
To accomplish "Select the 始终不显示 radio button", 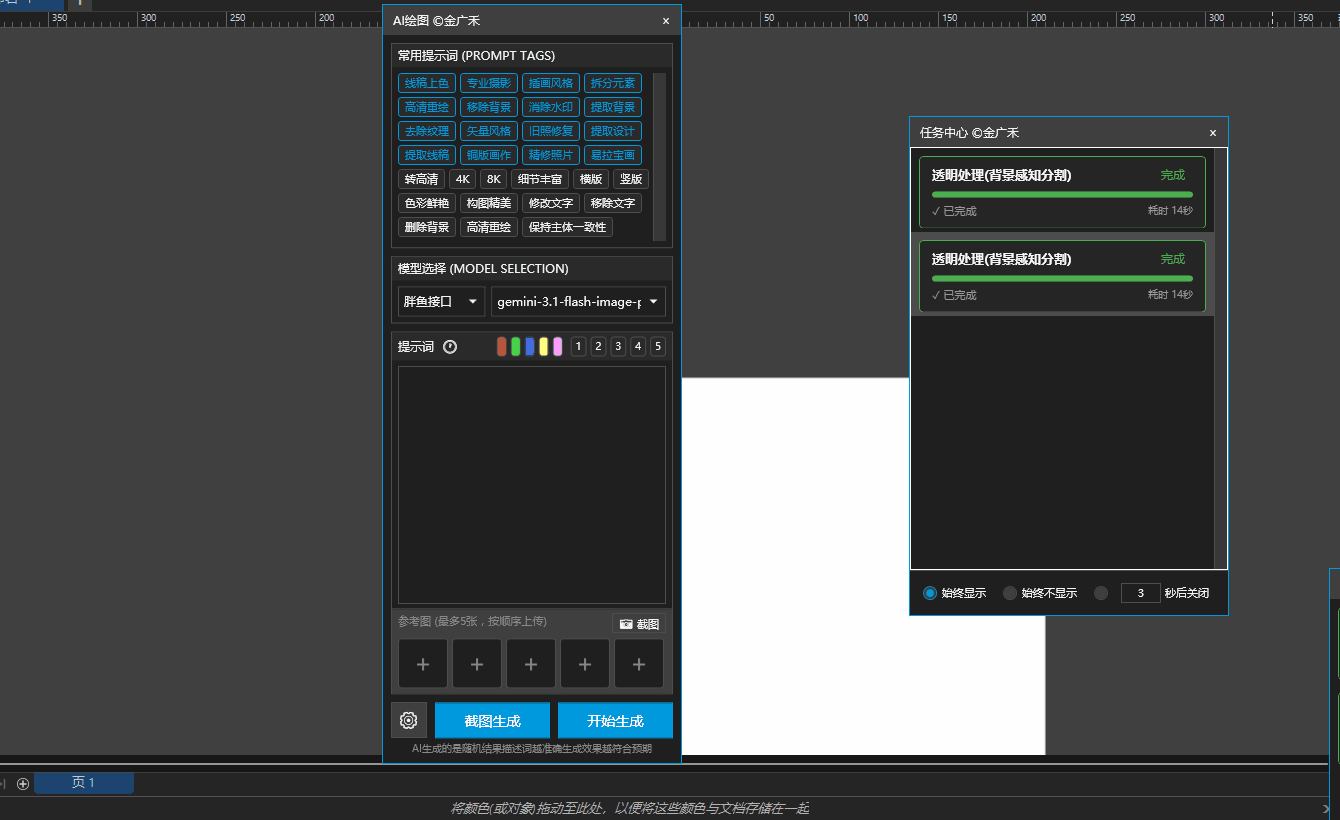I will coord(1010,593).
